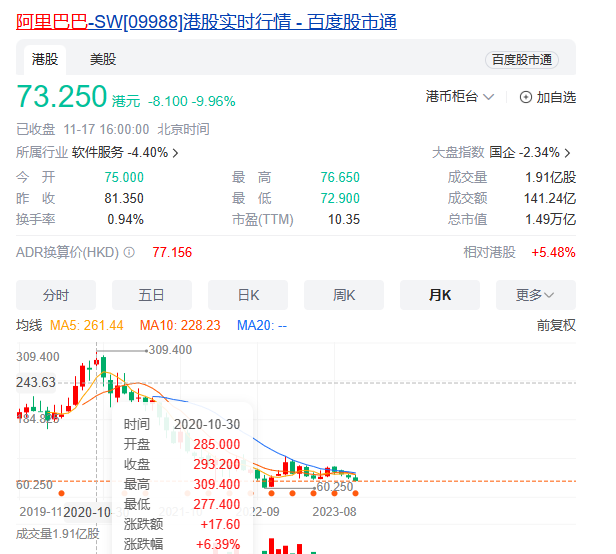The image size is (616, 554).
Task: Click the 今开 value 75.000
Action: (x=124, y=177)
